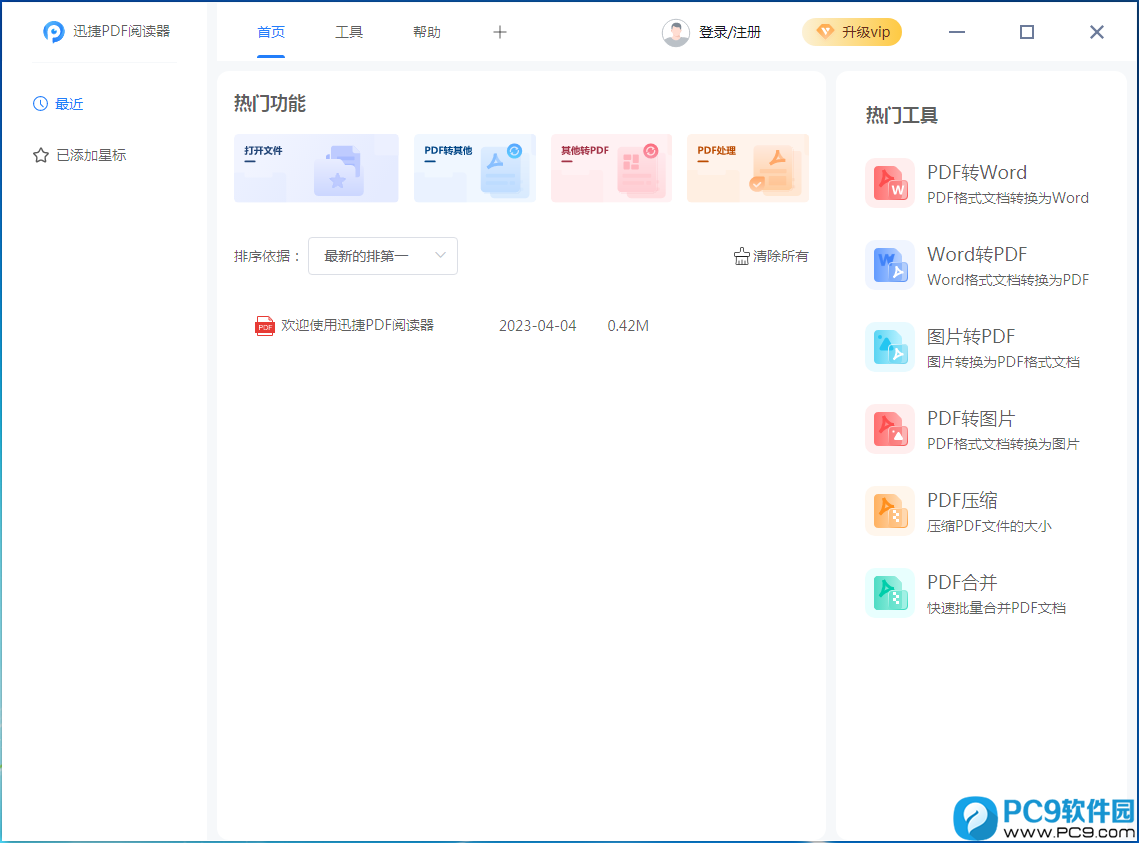This screenshot has height=843, width=1139.
Task: Add a new tab with plus icon
Action: coord(500,32)
